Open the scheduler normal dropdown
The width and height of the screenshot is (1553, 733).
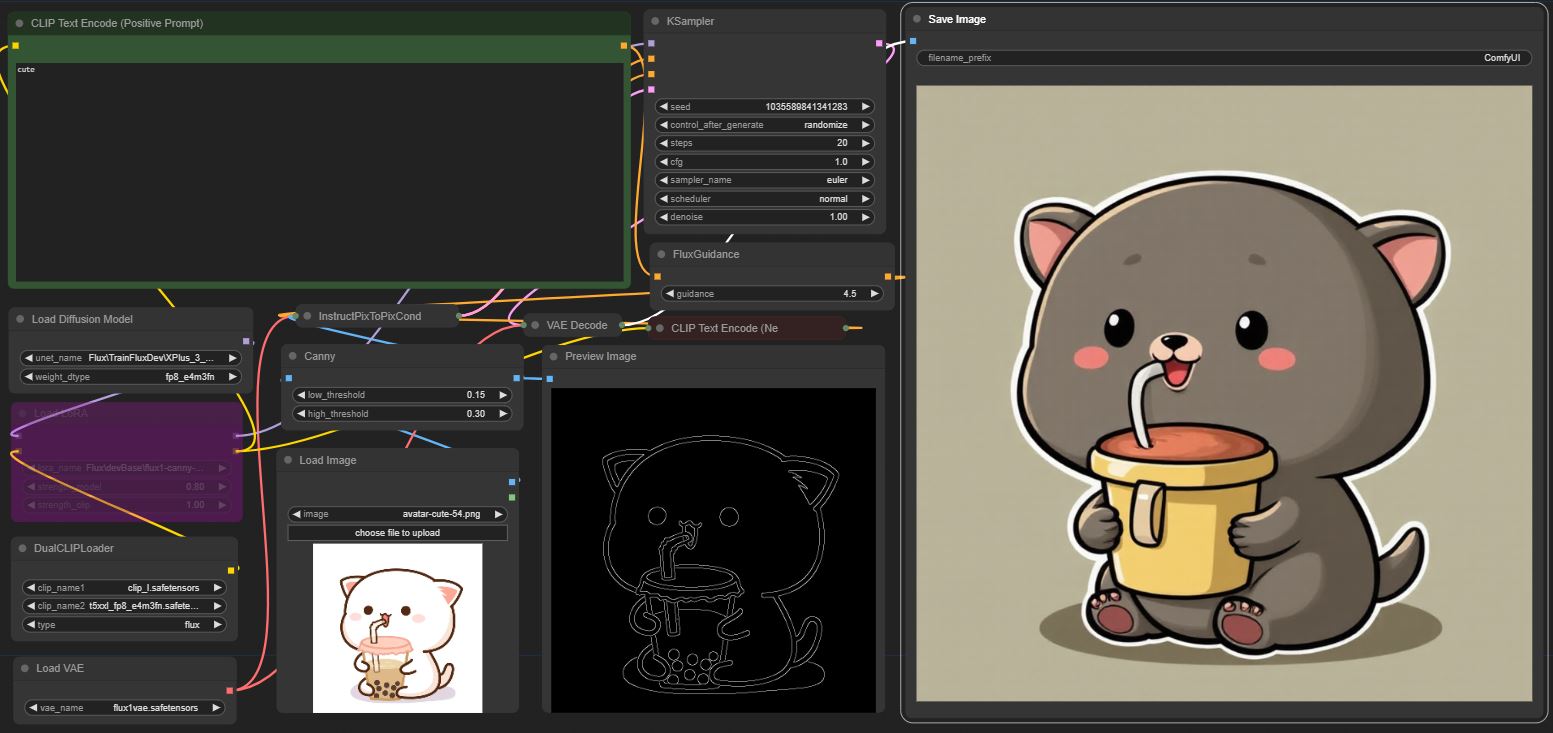coord(765,199)
